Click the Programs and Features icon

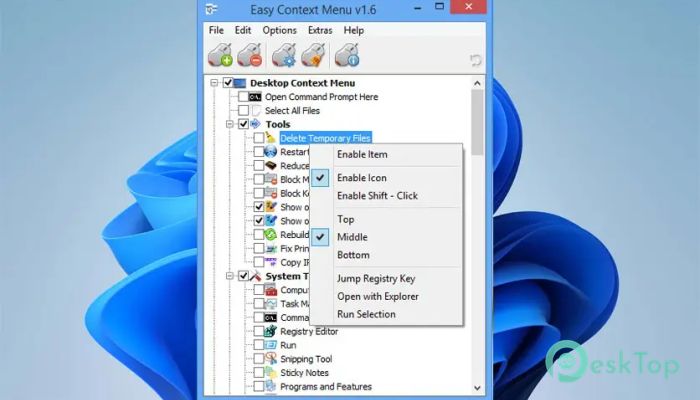pos(271,386)
